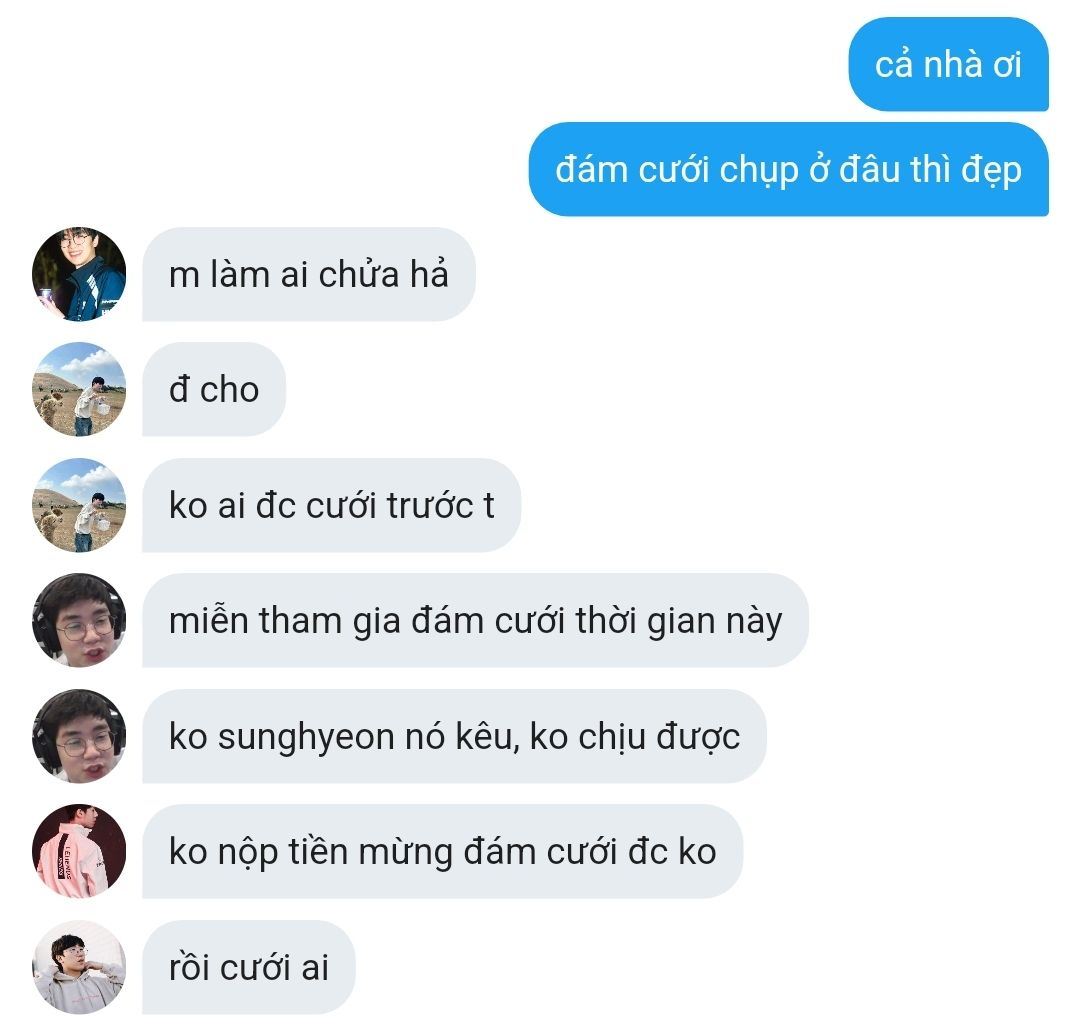Tap the avatar beside 'ko ai đc cưới trước t'
This screenshot has height=1022, width=1080.
79,505
